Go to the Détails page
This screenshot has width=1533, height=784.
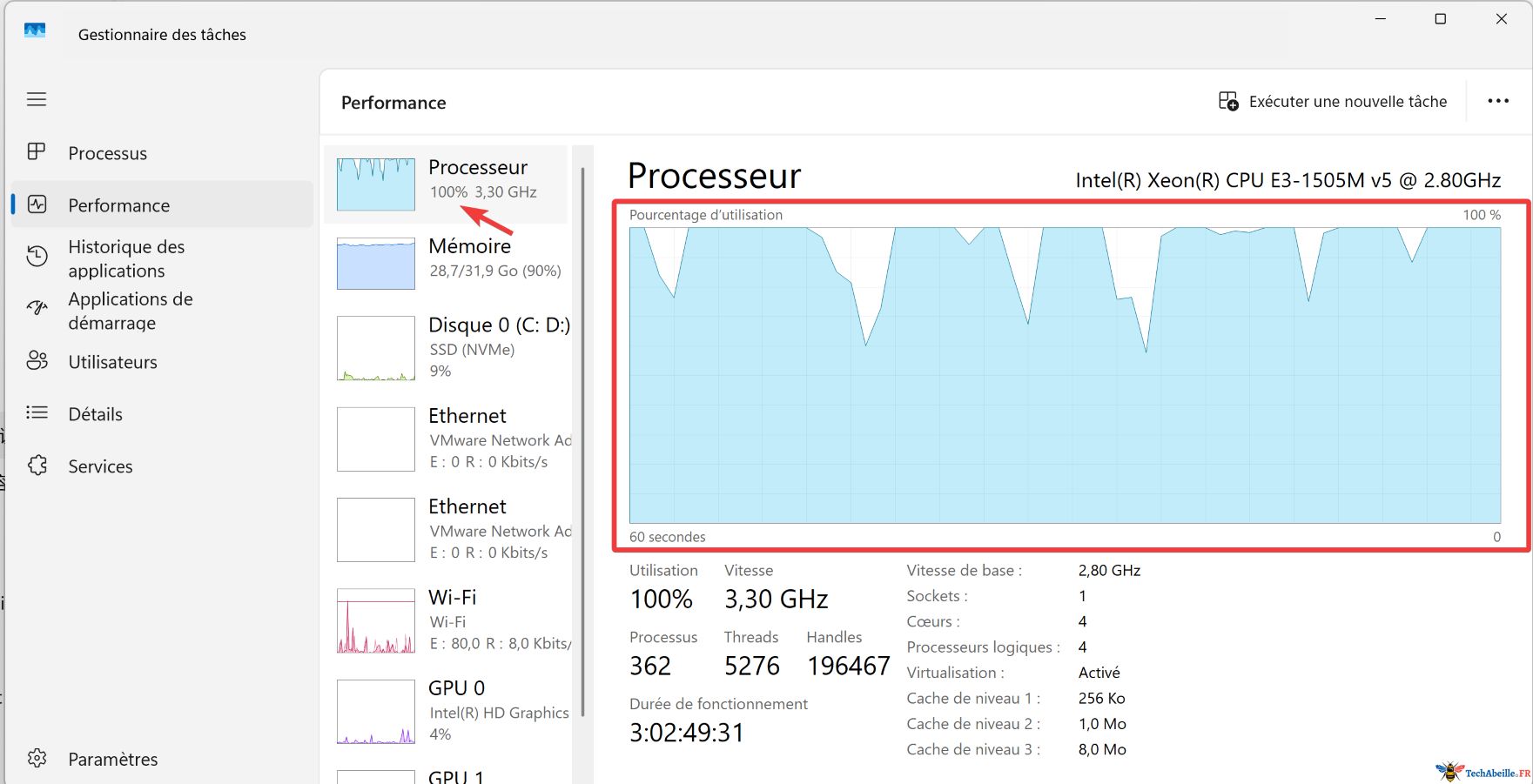[x=96, y=414]
